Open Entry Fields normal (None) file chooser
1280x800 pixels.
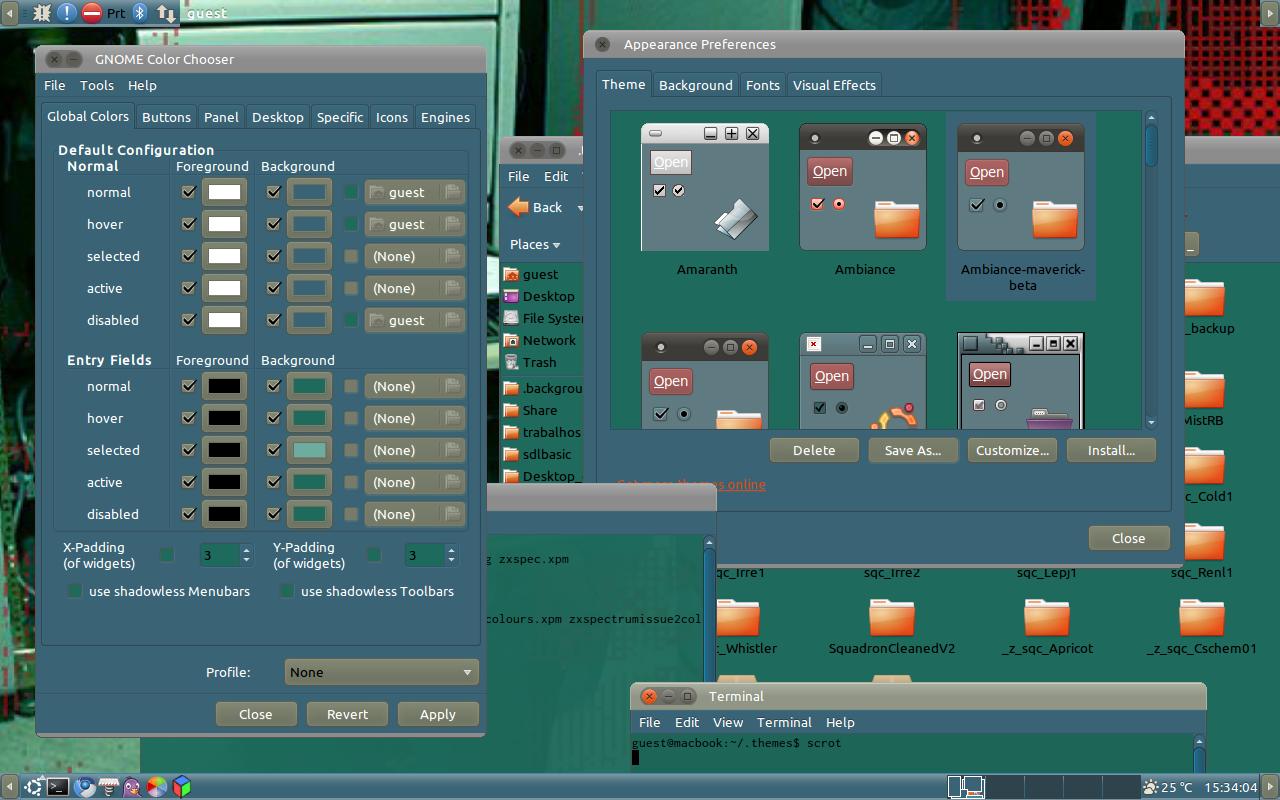[x=415, y=386]
